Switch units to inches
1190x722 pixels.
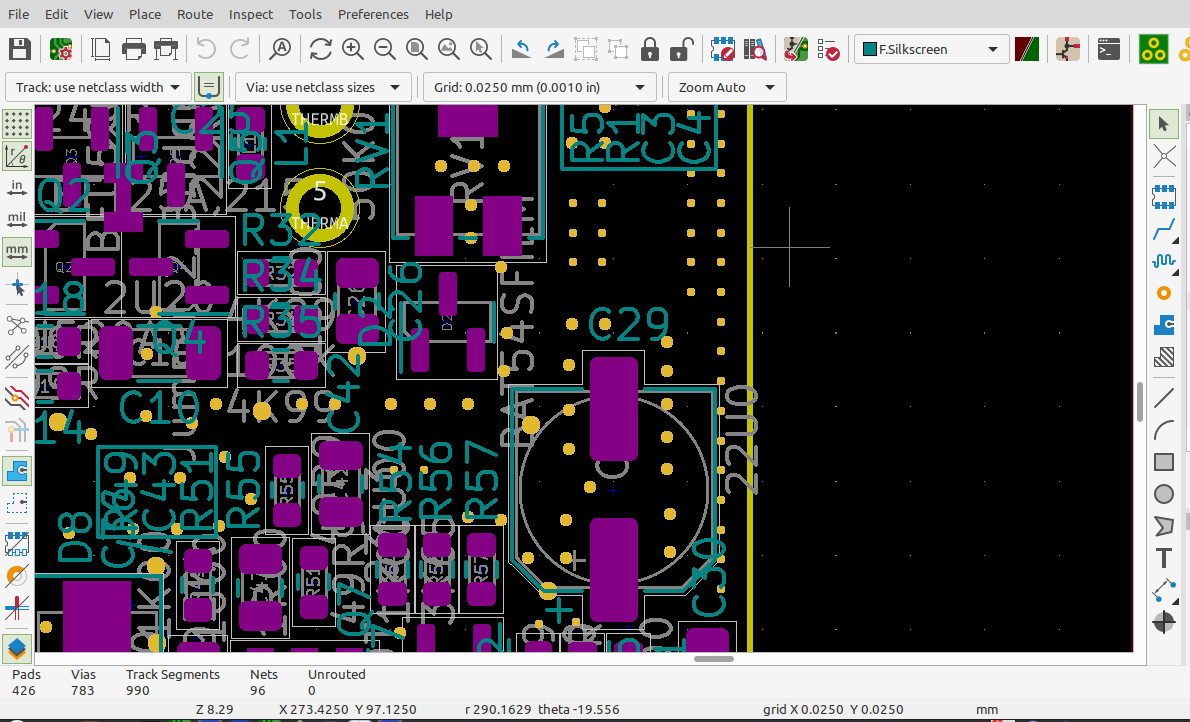[x=17, y=187]
